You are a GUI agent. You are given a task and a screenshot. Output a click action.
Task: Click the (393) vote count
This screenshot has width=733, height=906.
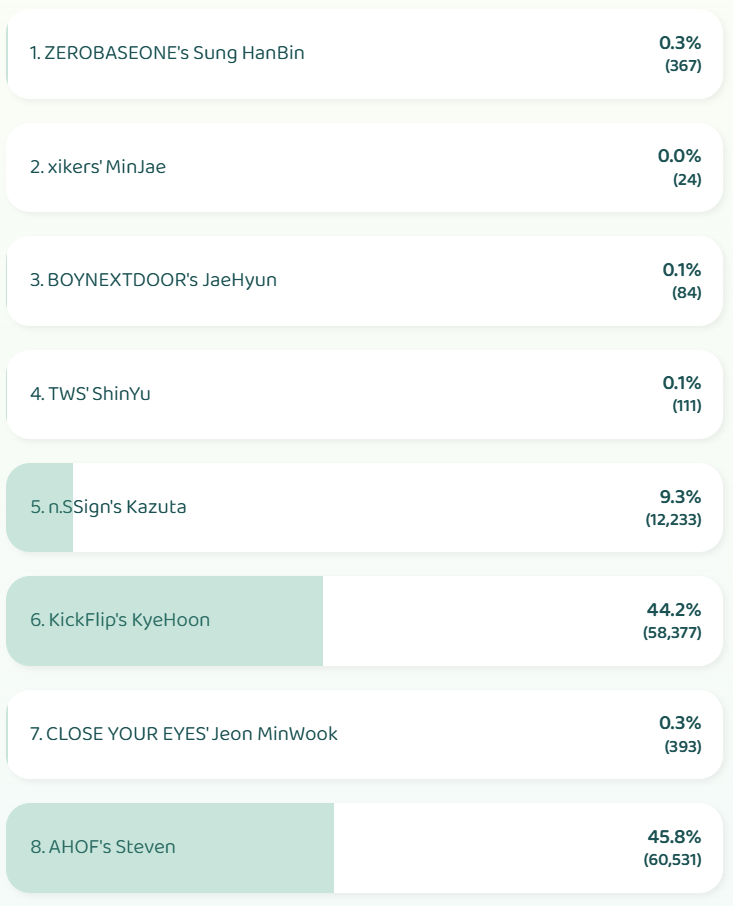(683, 747)
